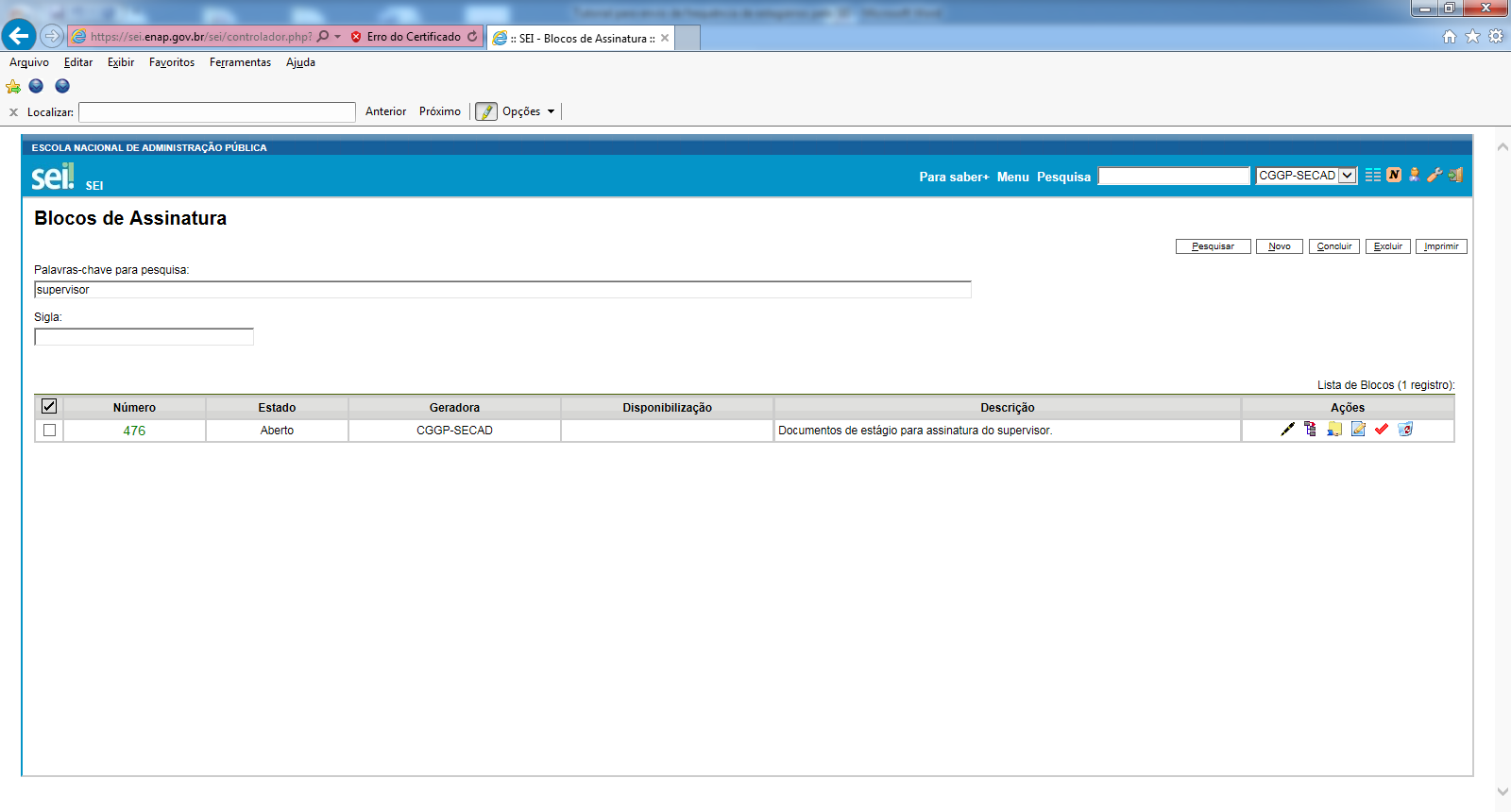
Task: Open browser favorites star icon
Action: point(1472,36)
